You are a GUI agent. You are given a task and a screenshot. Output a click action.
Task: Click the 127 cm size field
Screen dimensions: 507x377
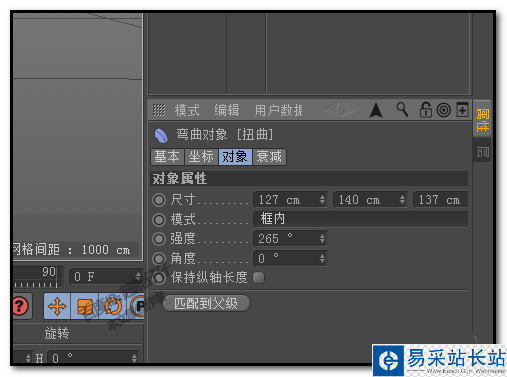(290, 200)
